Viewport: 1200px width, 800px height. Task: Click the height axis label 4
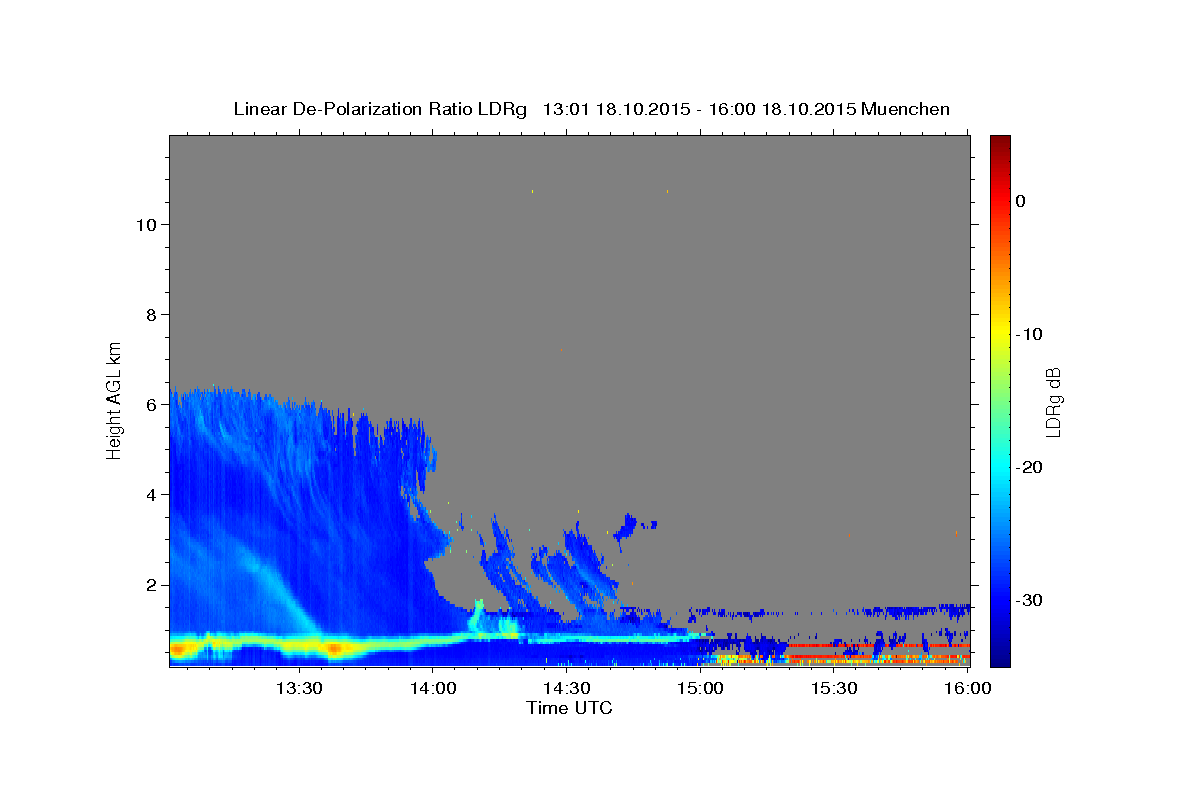click(150, 495)
